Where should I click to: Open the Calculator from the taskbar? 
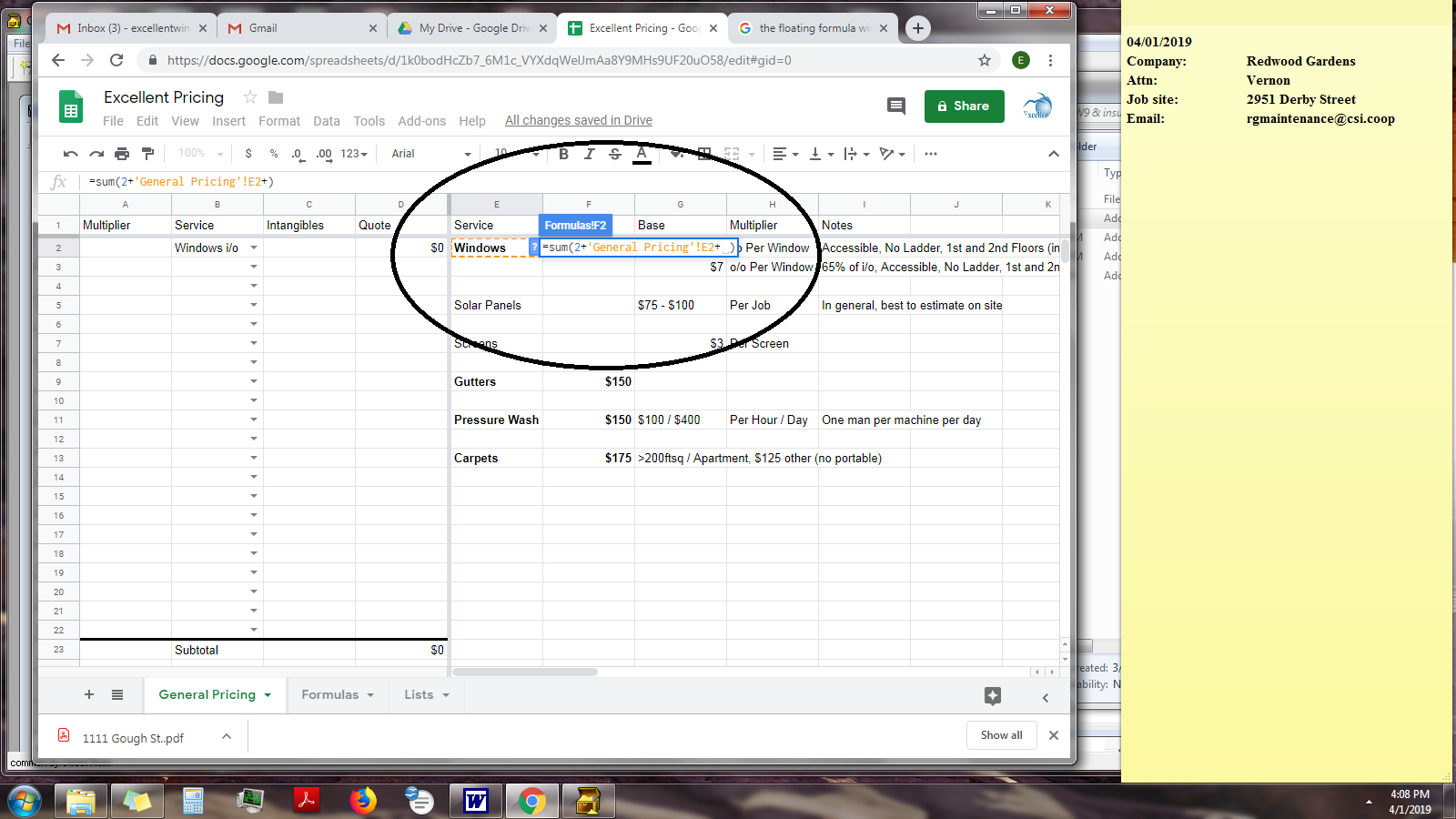point(193,801)
